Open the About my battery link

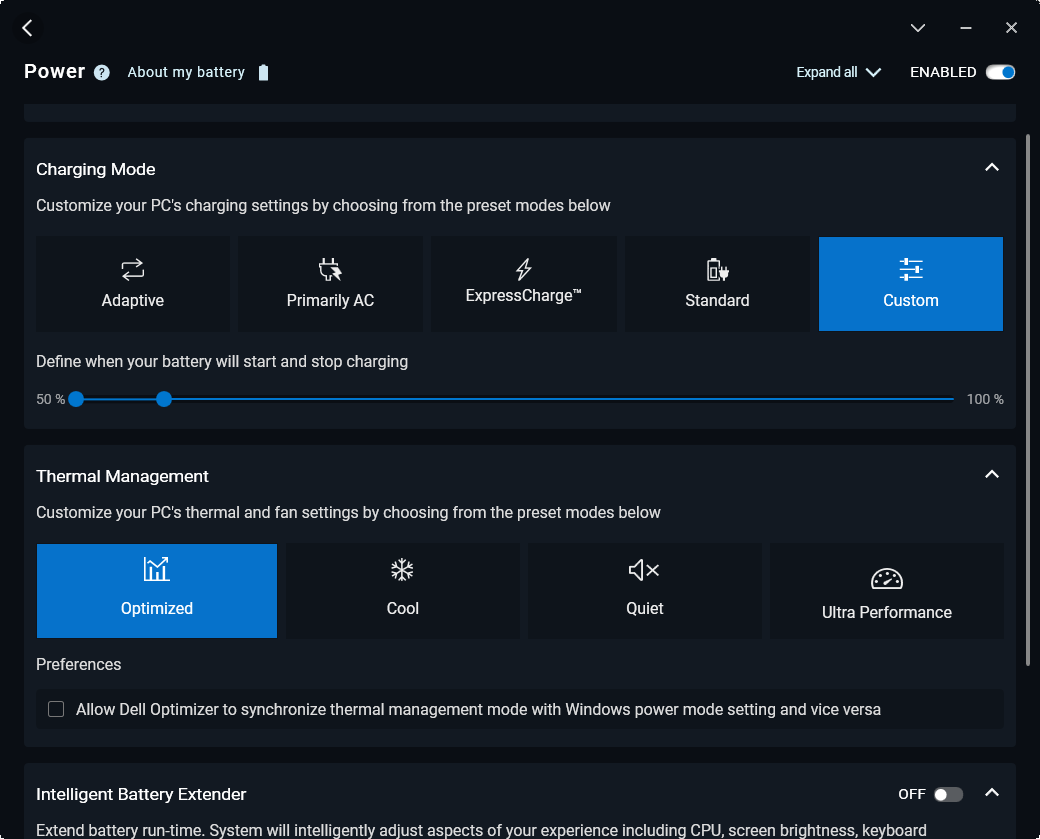[x=187, y=72]
